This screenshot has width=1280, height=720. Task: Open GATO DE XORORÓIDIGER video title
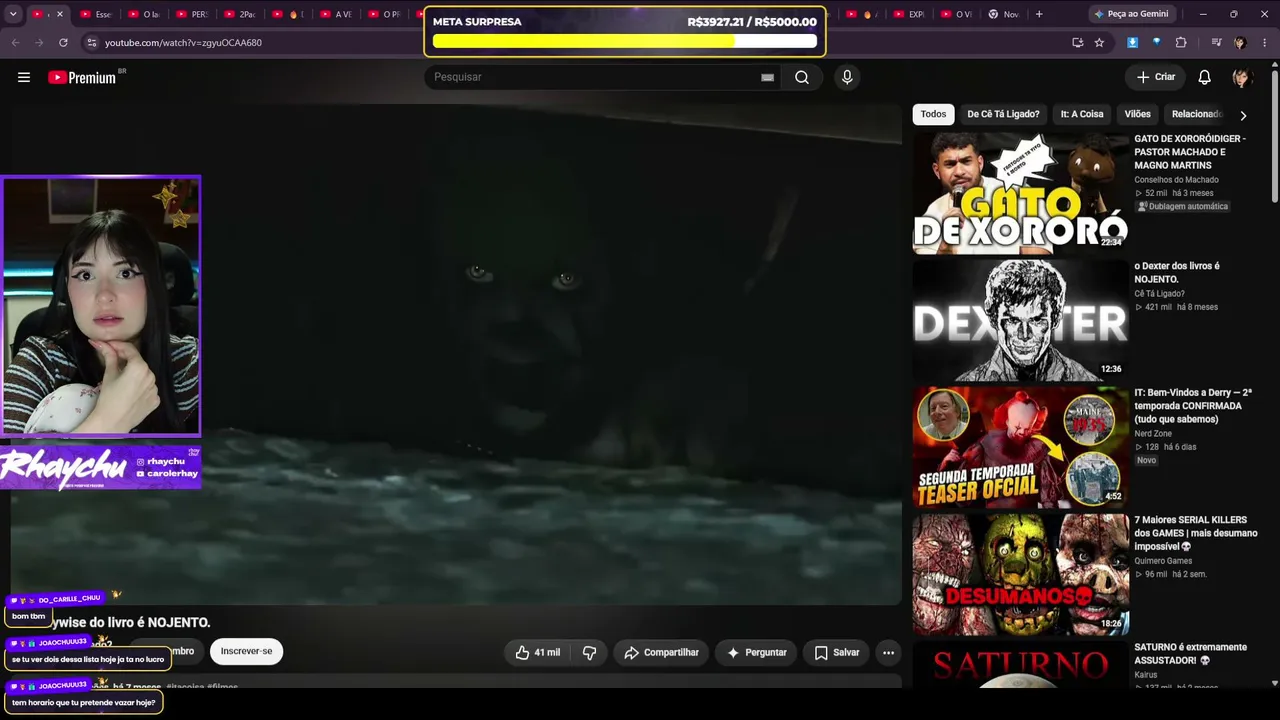(1190, 152)
